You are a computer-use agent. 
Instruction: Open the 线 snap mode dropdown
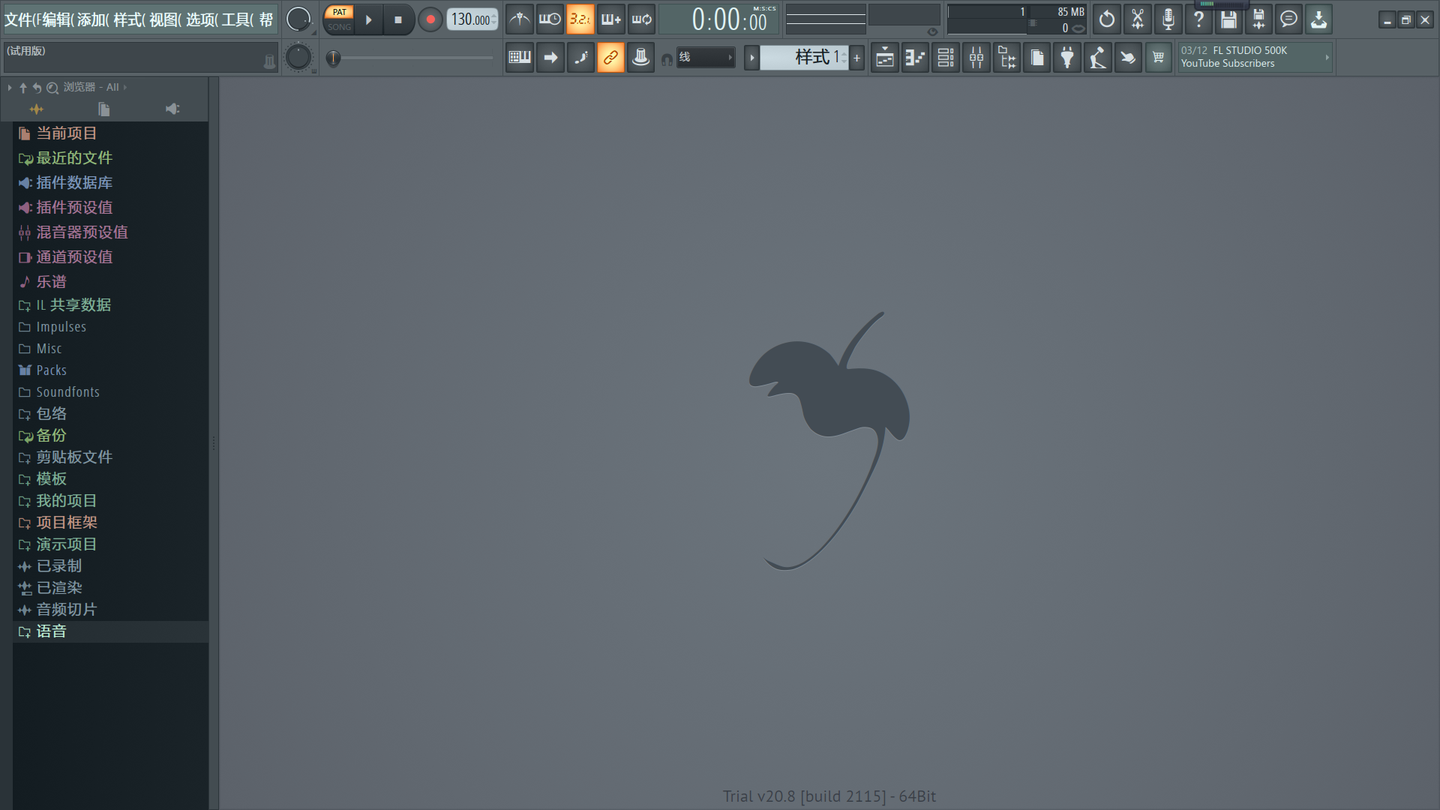tap(706, 57)
